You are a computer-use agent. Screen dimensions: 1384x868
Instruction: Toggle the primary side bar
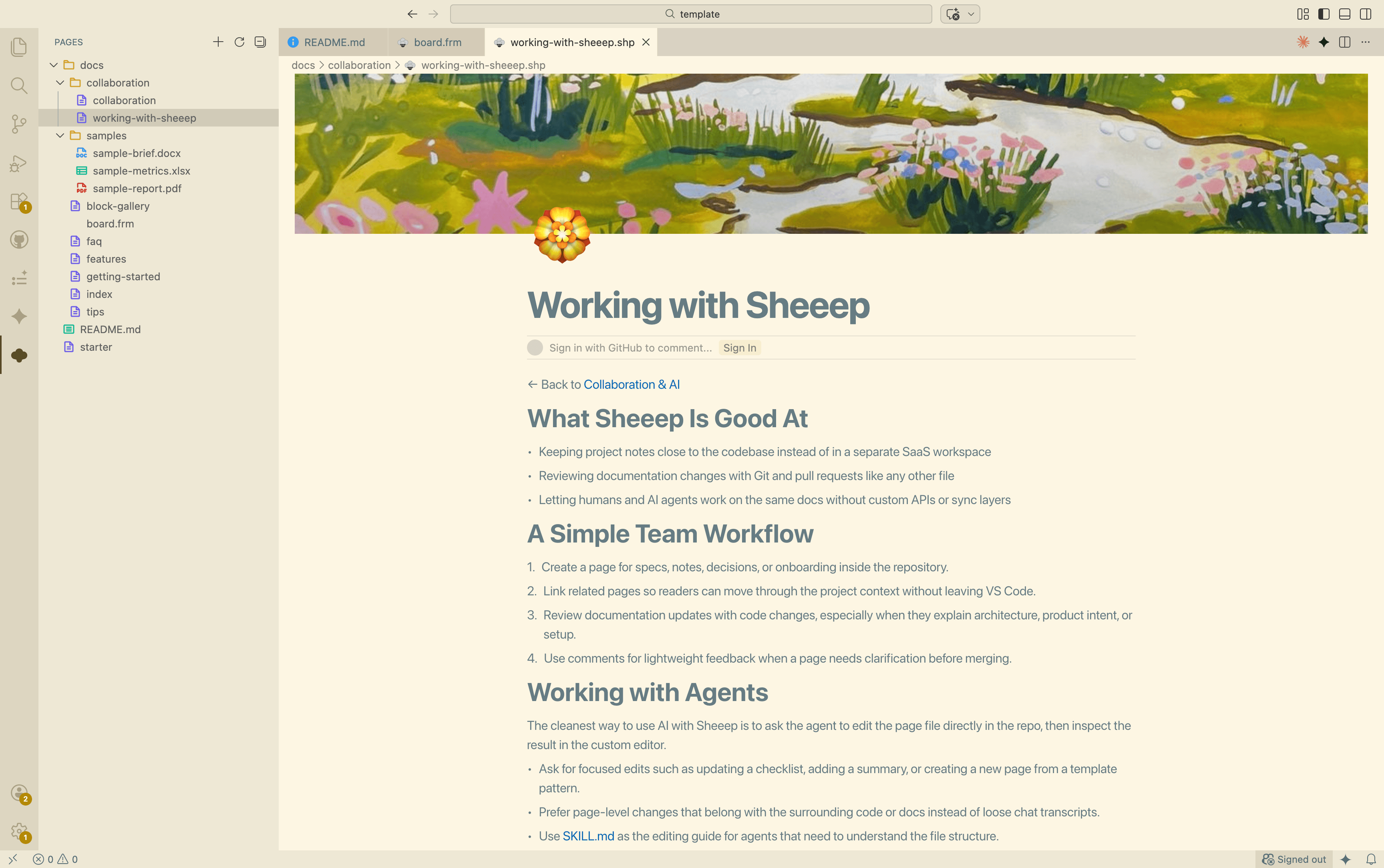(1324, 14)
